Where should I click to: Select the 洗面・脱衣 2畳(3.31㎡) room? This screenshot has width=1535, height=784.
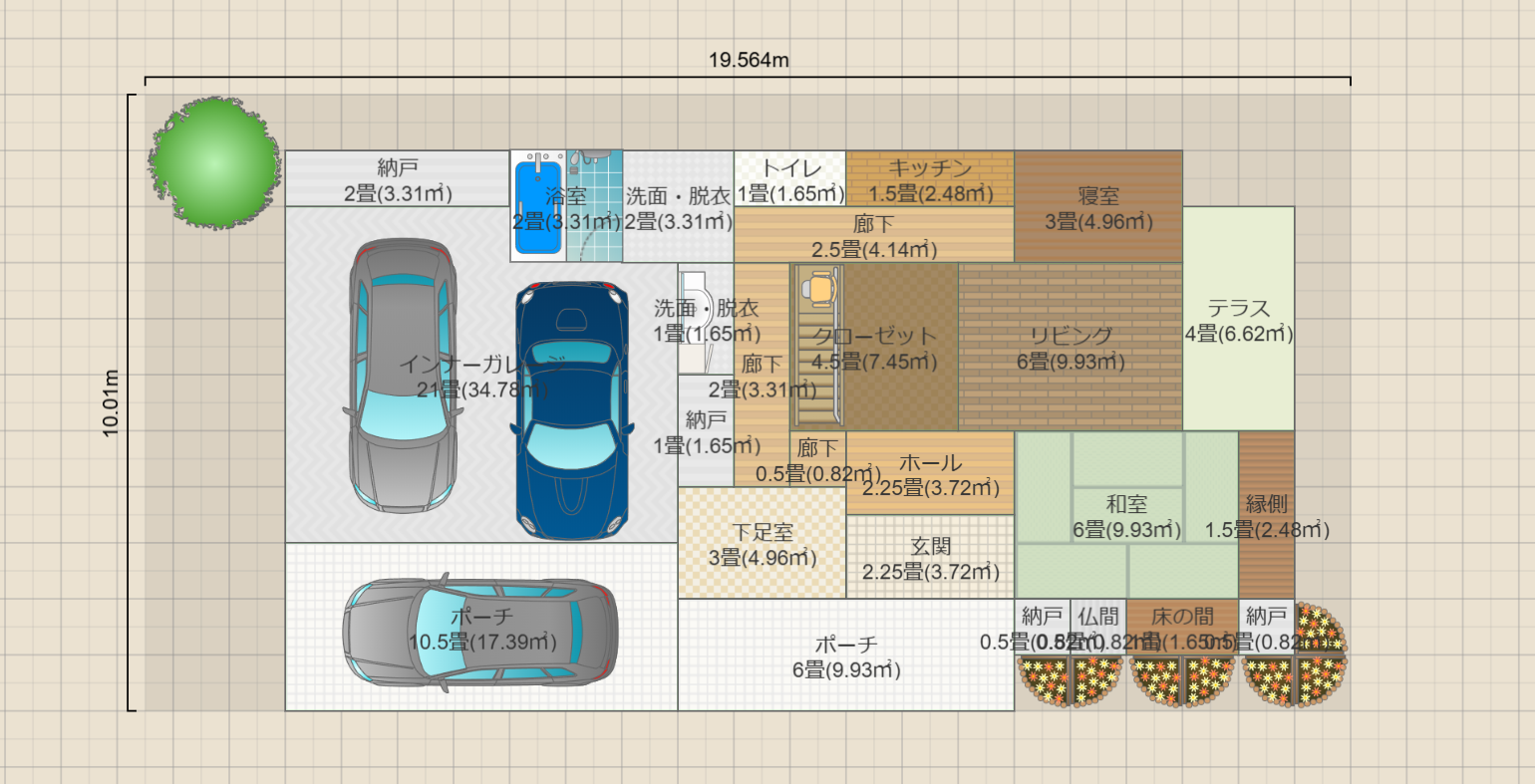[678, 206]
